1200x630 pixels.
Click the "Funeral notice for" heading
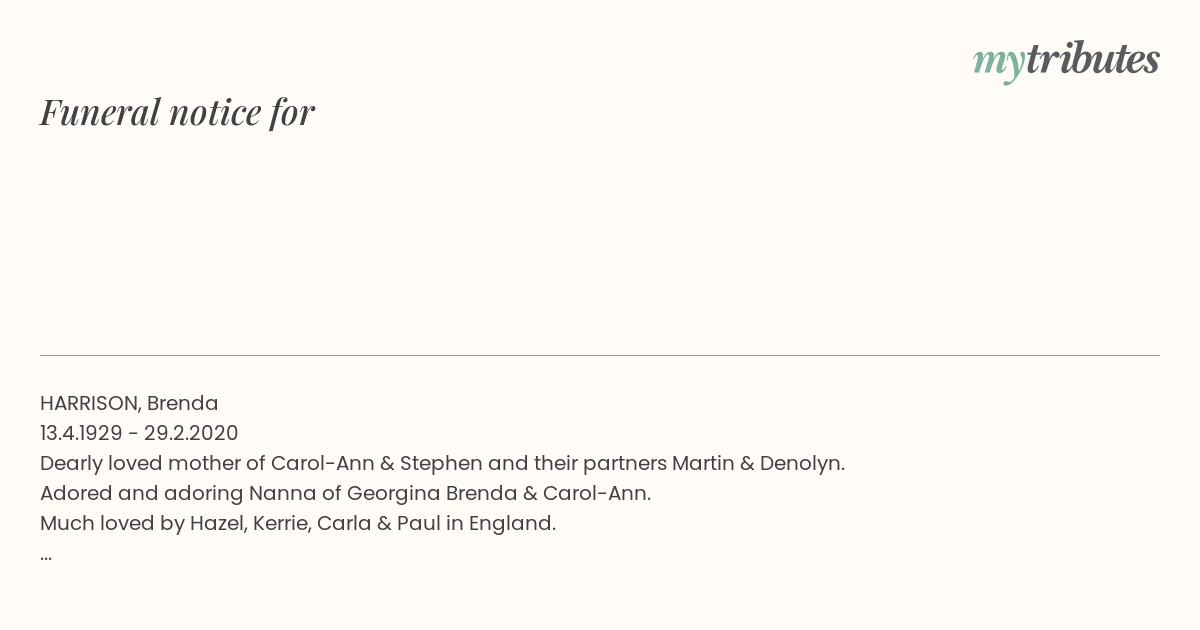point(178,112)
